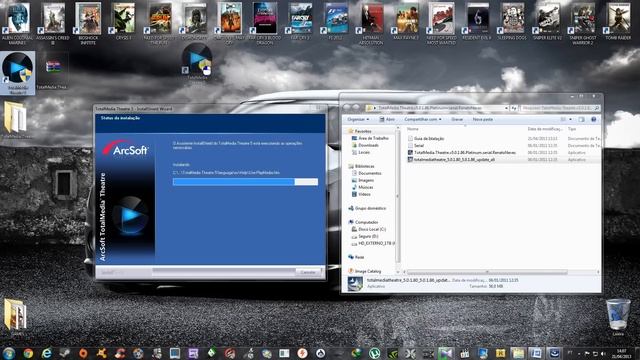Sort files by the Nome column header

(413, 129)
